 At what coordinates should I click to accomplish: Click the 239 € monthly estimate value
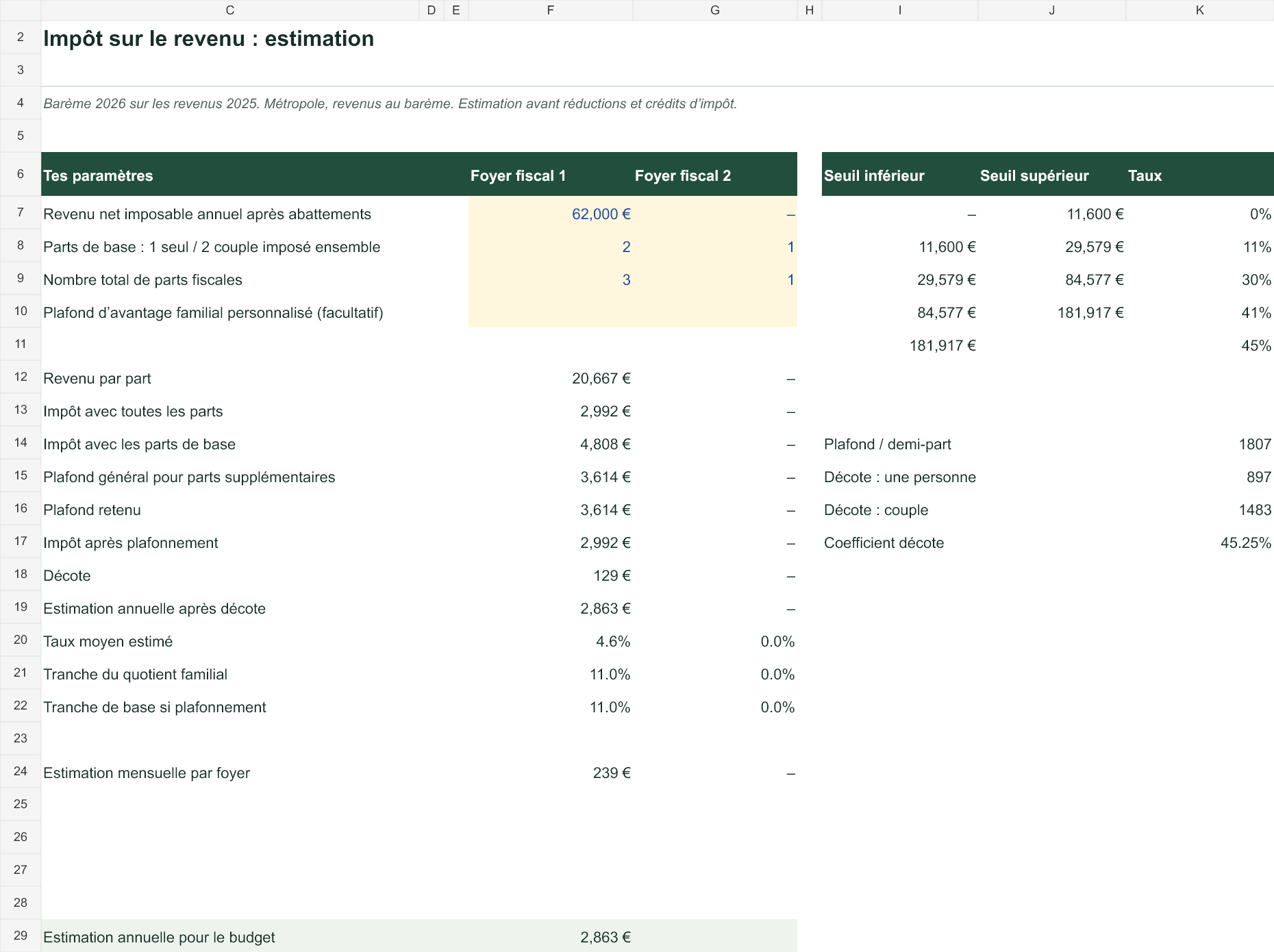[612, 773]
